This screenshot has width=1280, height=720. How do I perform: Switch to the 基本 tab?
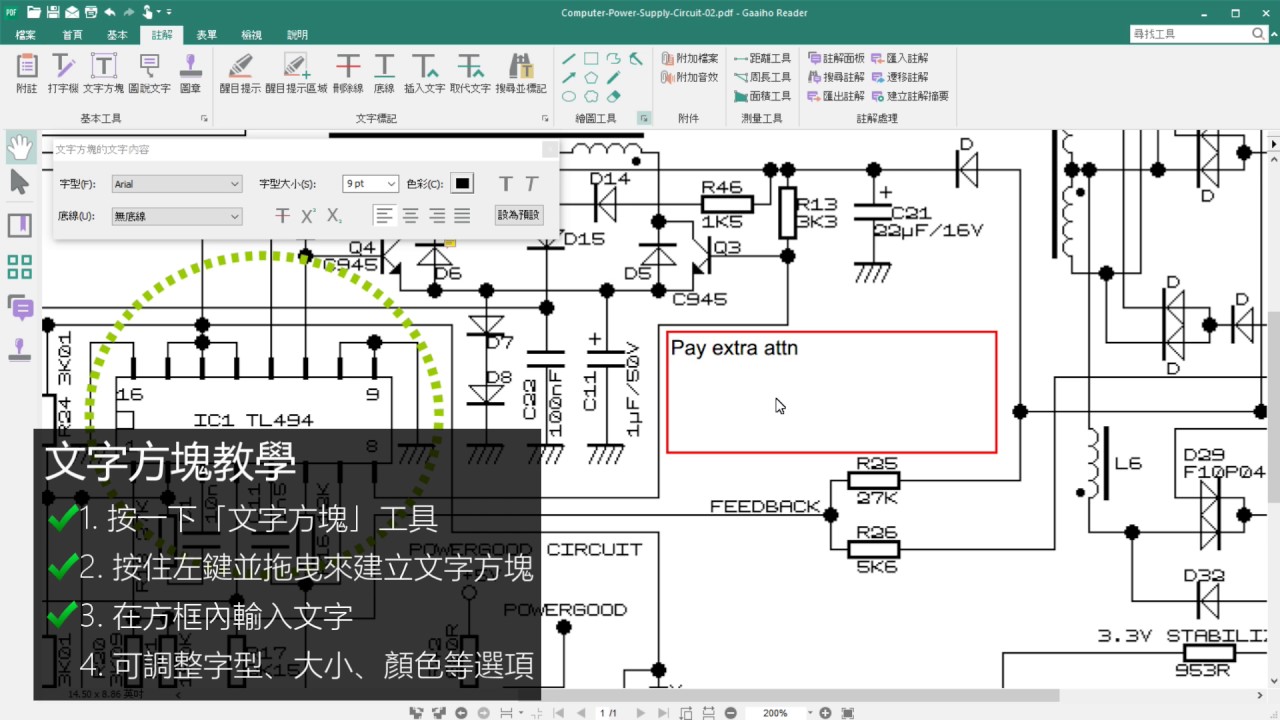tap(117, 35)
